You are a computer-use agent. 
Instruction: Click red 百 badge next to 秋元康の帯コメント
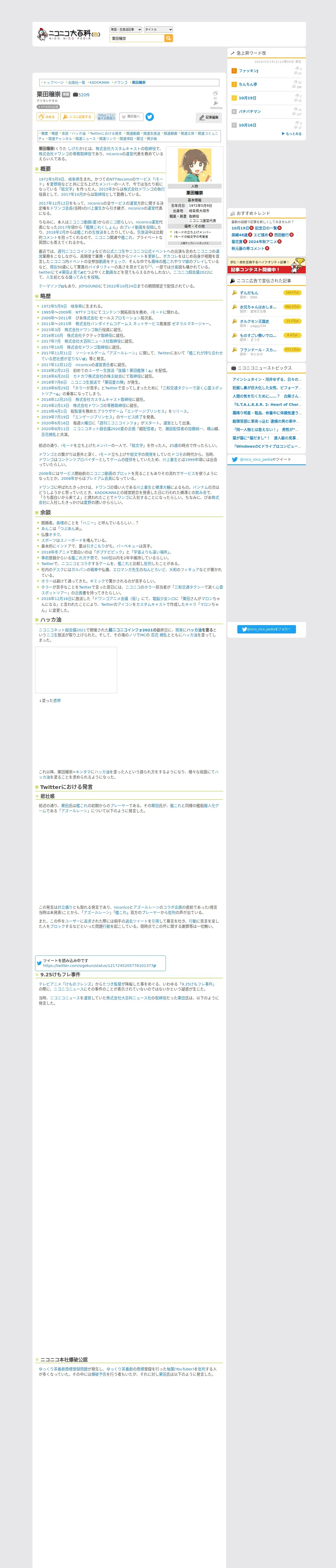coord(267,248)
